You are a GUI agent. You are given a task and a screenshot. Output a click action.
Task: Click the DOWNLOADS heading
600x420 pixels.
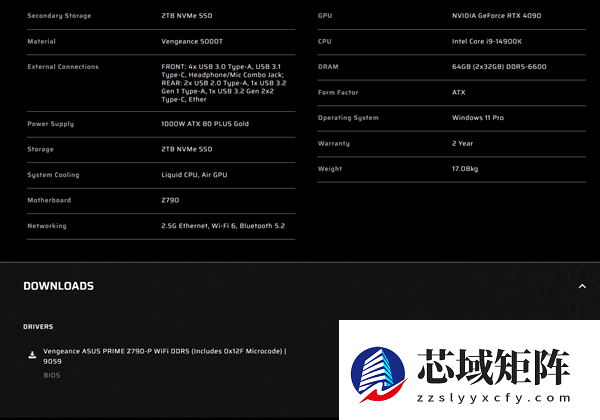tap(59, 286)
